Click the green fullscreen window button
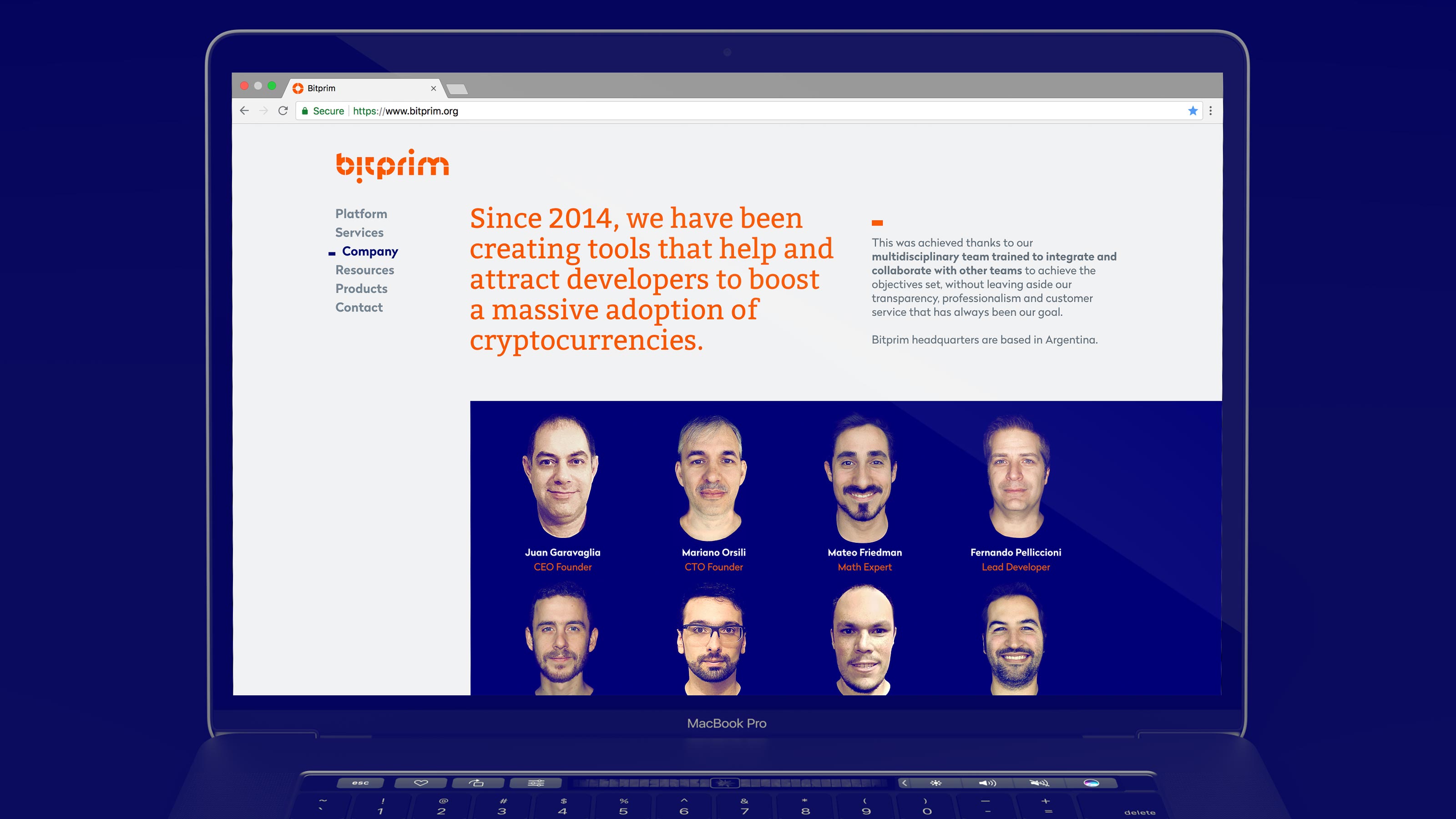This screenshot has height=819, width=1456. pos(272,86)
